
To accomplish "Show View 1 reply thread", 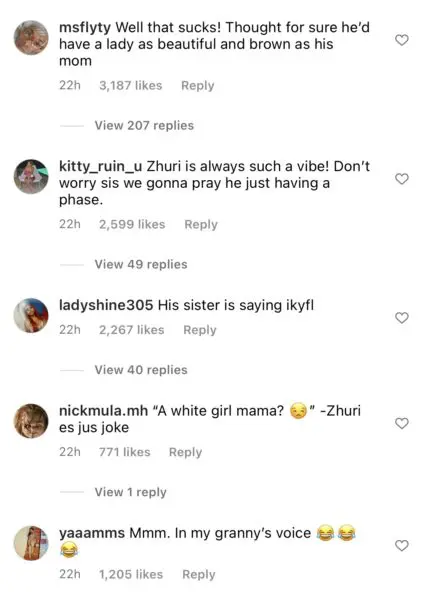I will [130, 492].
